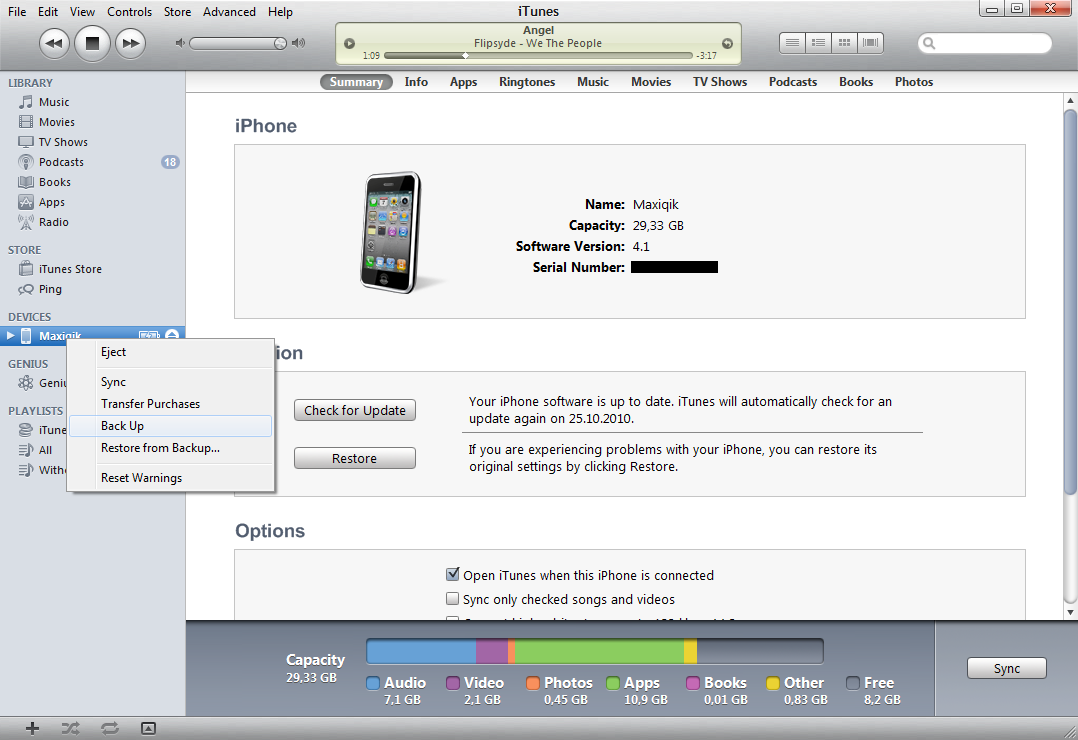
Task: Open the Store menu
Action: tap(177, 12)
